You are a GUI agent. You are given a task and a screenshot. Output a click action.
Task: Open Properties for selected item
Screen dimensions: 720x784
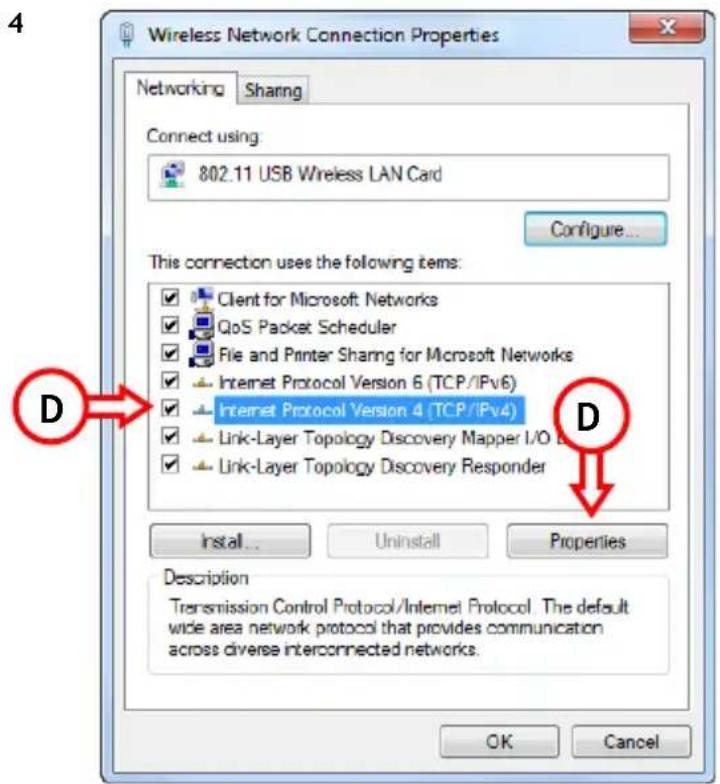587,541
